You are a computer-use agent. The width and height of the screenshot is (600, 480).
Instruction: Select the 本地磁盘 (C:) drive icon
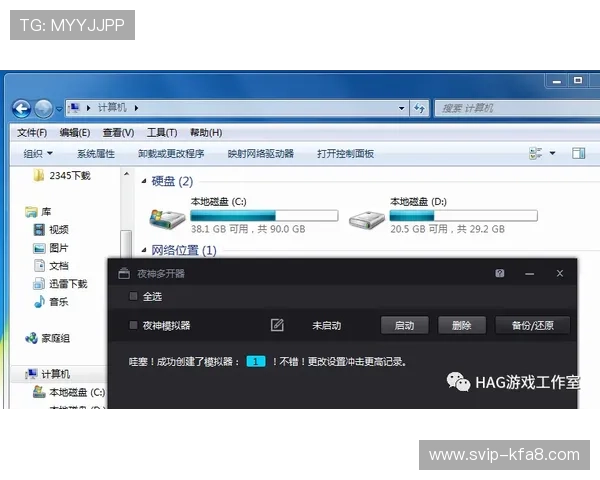pos(168,219)
